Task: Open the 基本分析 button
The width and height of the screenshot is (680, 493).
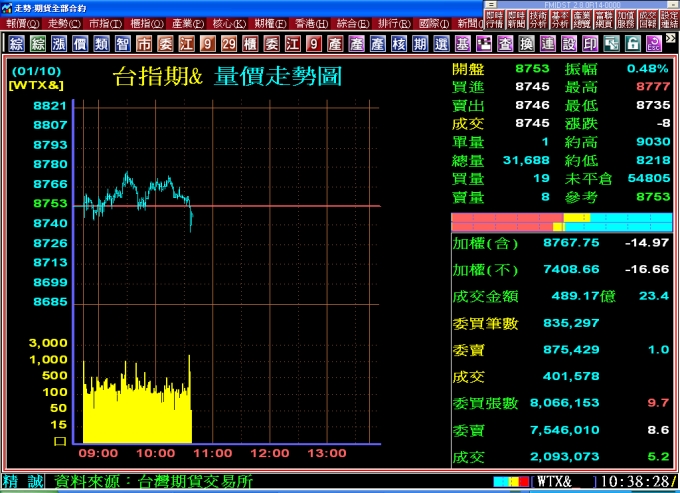Action: point(560,20)
